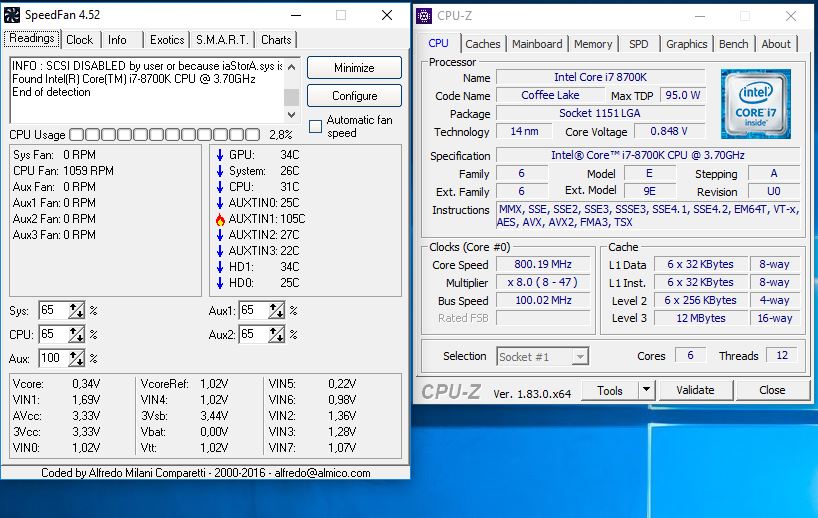Switch to the Mainboard tab in CPU-Z
818x518 pixels.
[x=537, y=44]
